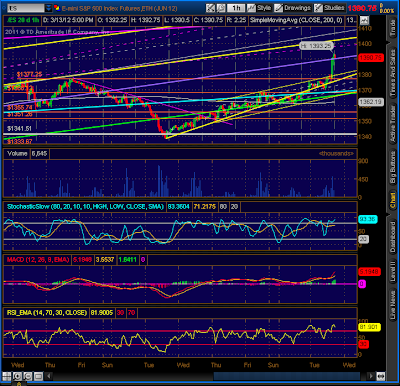
Task: Click the scroll left arrow of time axis
Action: coord(49,376)
